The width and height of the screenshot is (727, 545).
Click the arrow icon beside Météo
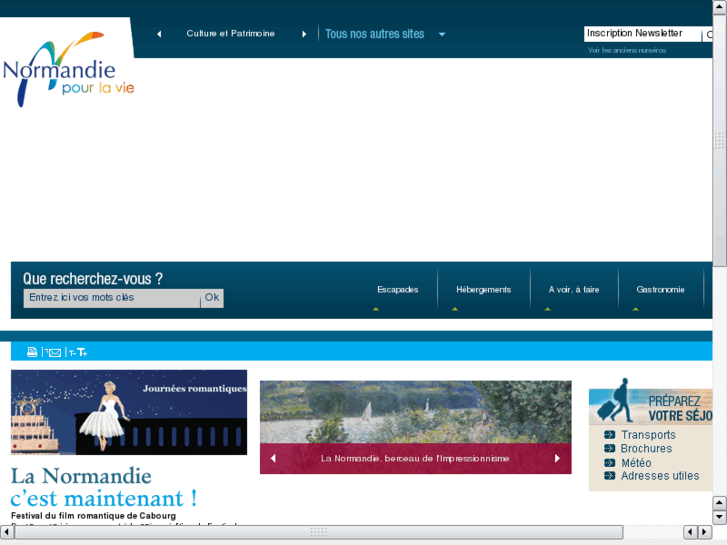point(610,462)
